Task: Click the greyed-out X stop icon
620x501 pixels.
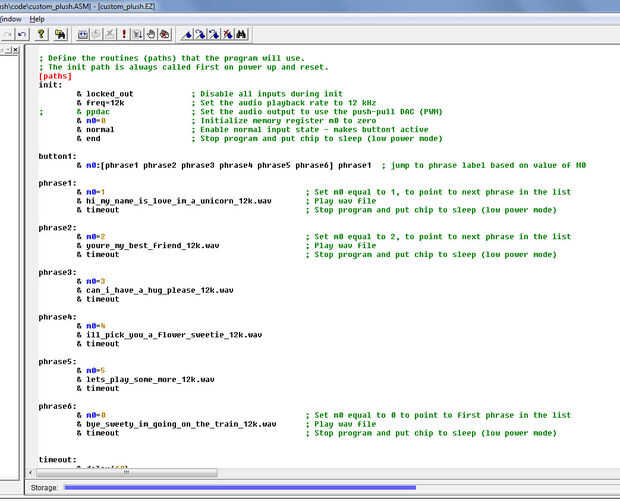Action: [110, 35]
